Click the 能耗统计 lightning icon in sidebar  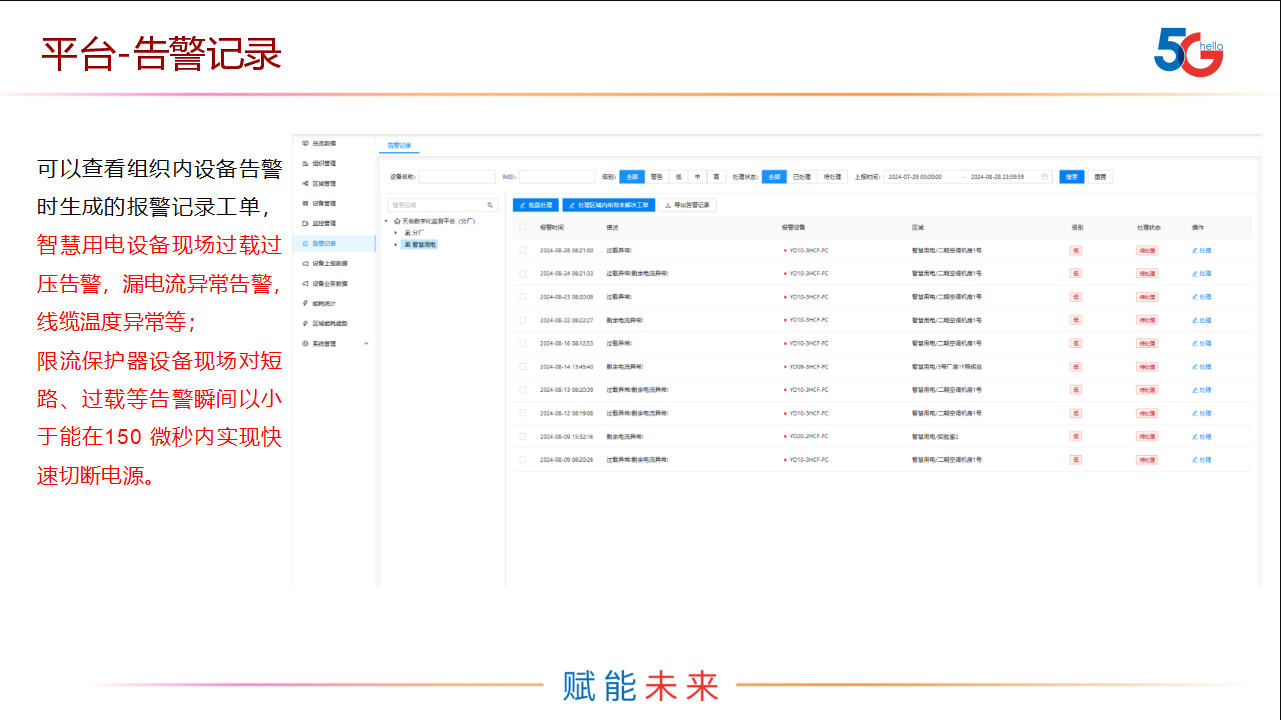[x=305, y=303]
